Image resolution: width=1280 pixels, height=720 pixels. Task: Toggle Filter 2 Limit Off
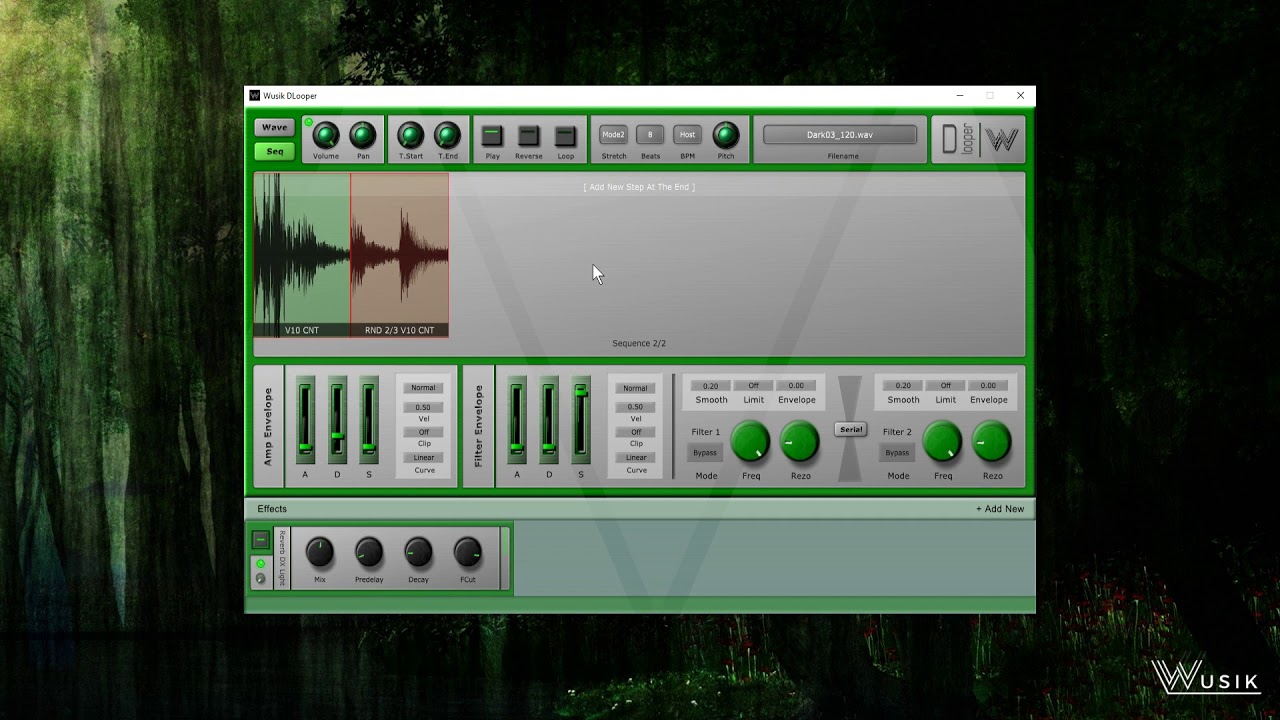click(x=946, y=386)
